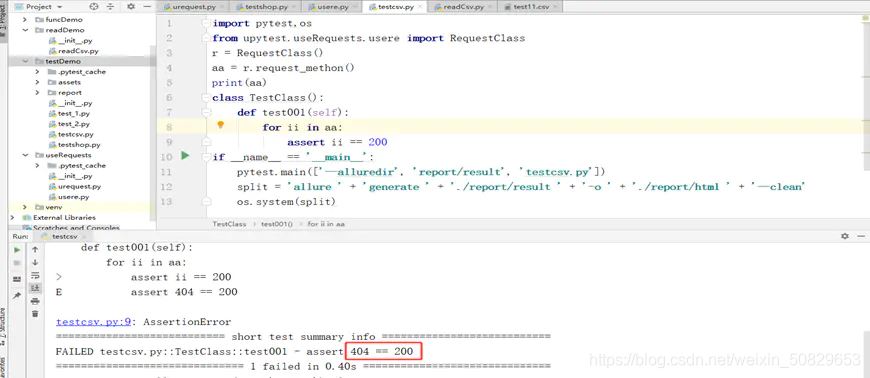Click the green run gutter arrow on line 10
Screen dimensions: 870x378
(185, 156)
